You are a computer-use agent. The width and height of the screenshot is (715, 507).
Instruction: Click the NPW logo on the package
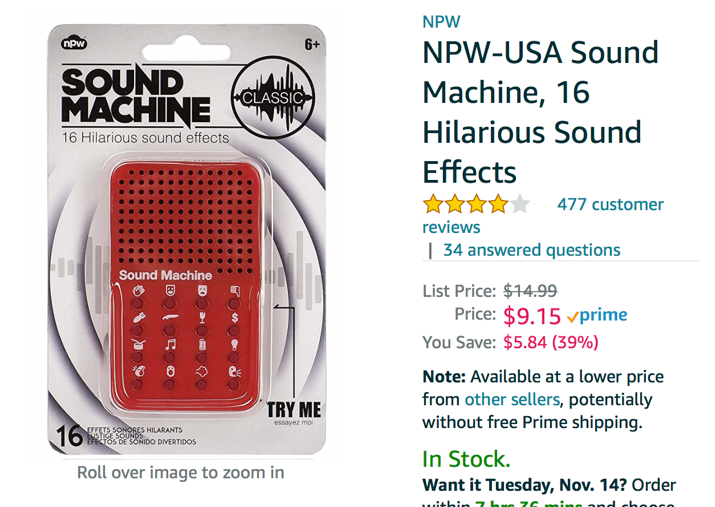pos(75,43)
